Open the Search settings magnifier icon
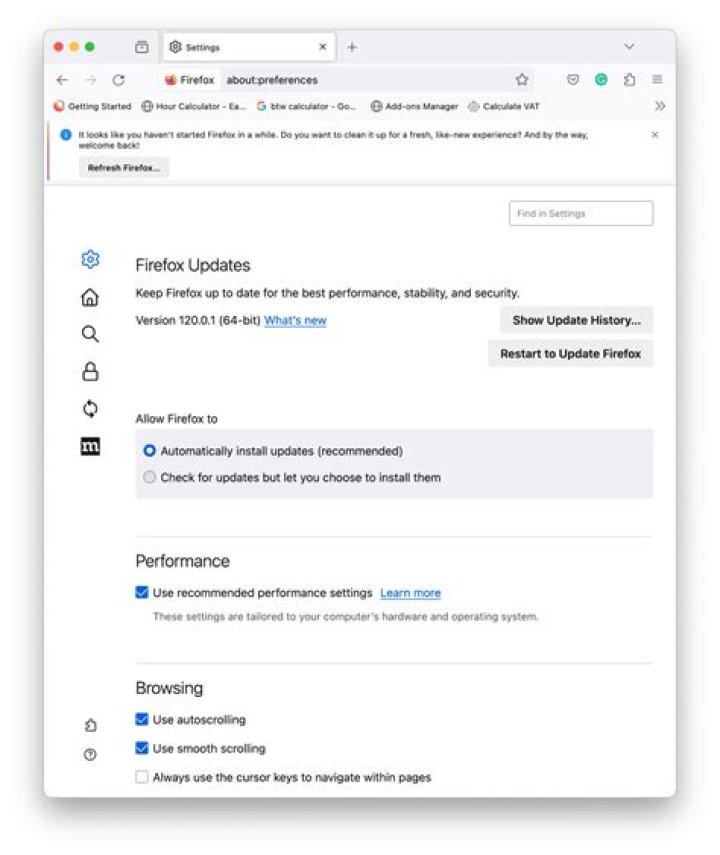 [x=90, y=334]
